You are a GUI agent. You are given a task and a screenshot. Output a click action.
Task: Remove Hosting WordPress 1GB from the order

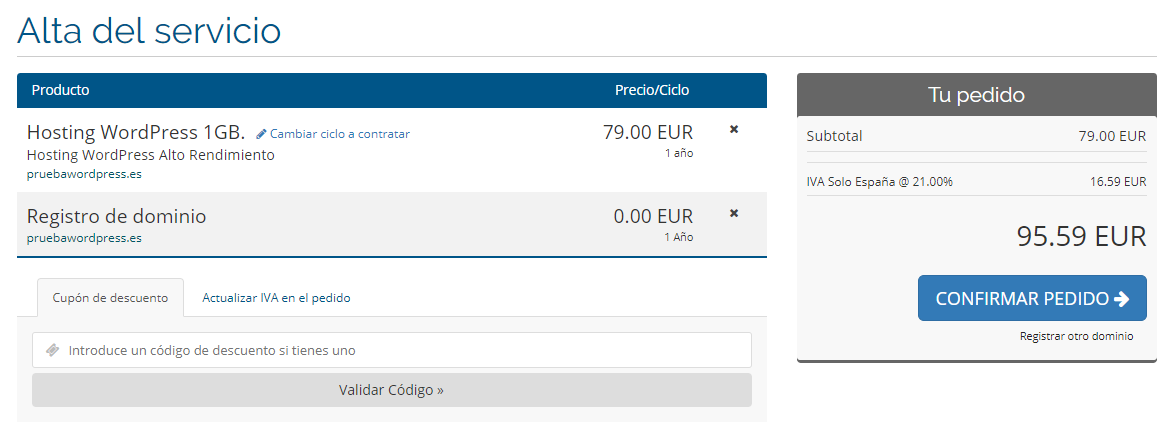734,130
